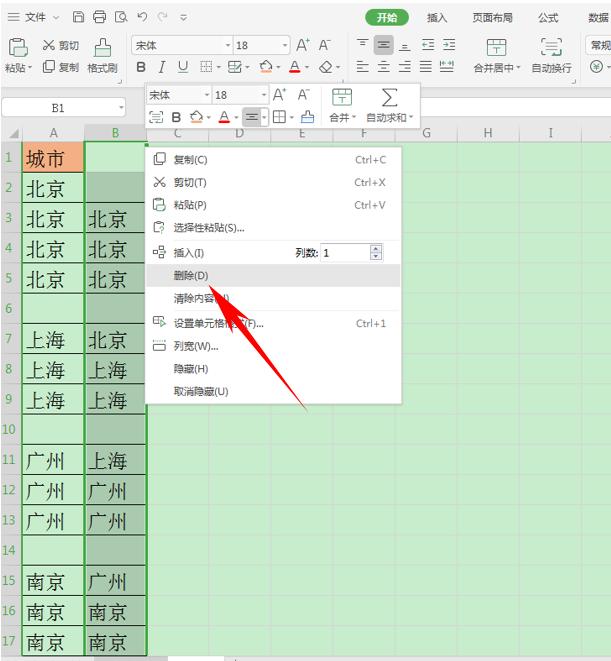Choose Column Width from context menu
611x661 pixels.
tap(273, 346)
